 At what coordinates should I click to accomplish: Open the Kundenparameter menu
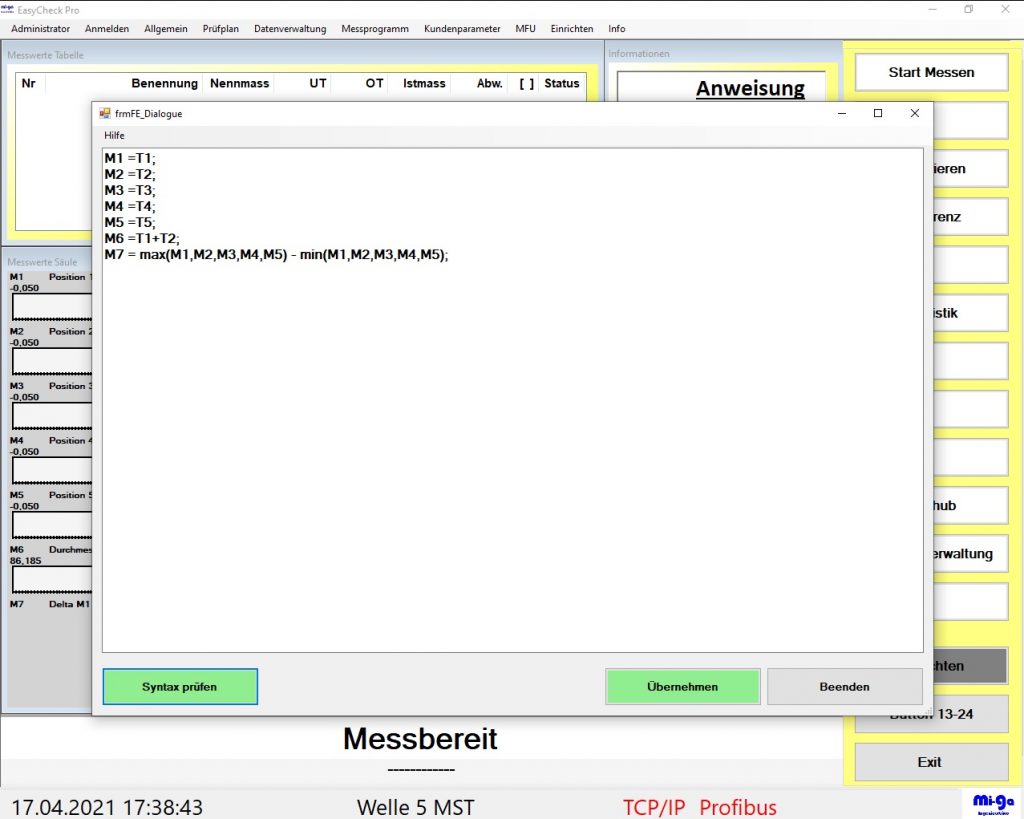[462, 29]
